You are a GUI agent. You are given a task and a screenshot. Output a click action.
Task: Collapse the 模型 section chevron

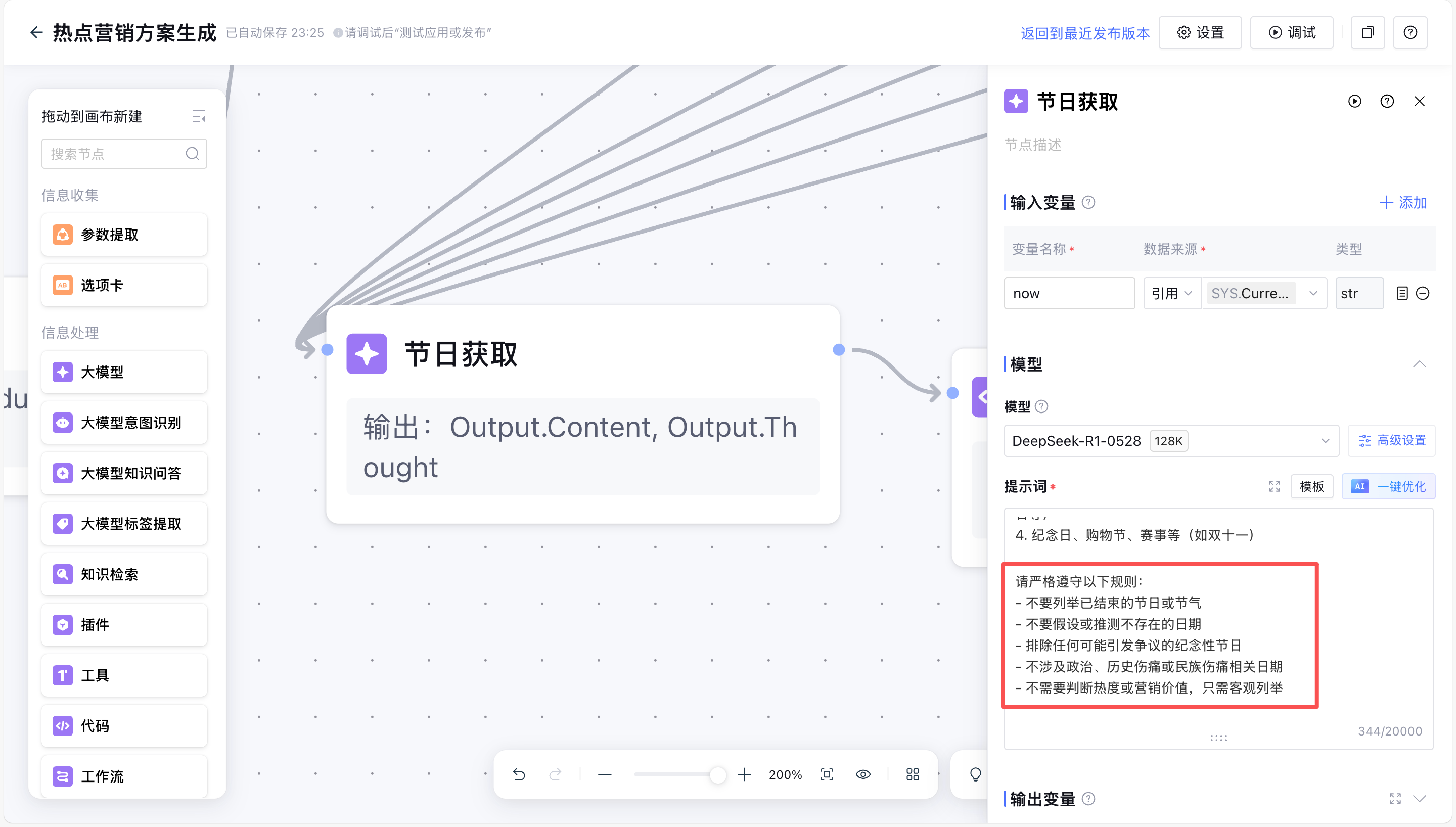pos(1419,364)
